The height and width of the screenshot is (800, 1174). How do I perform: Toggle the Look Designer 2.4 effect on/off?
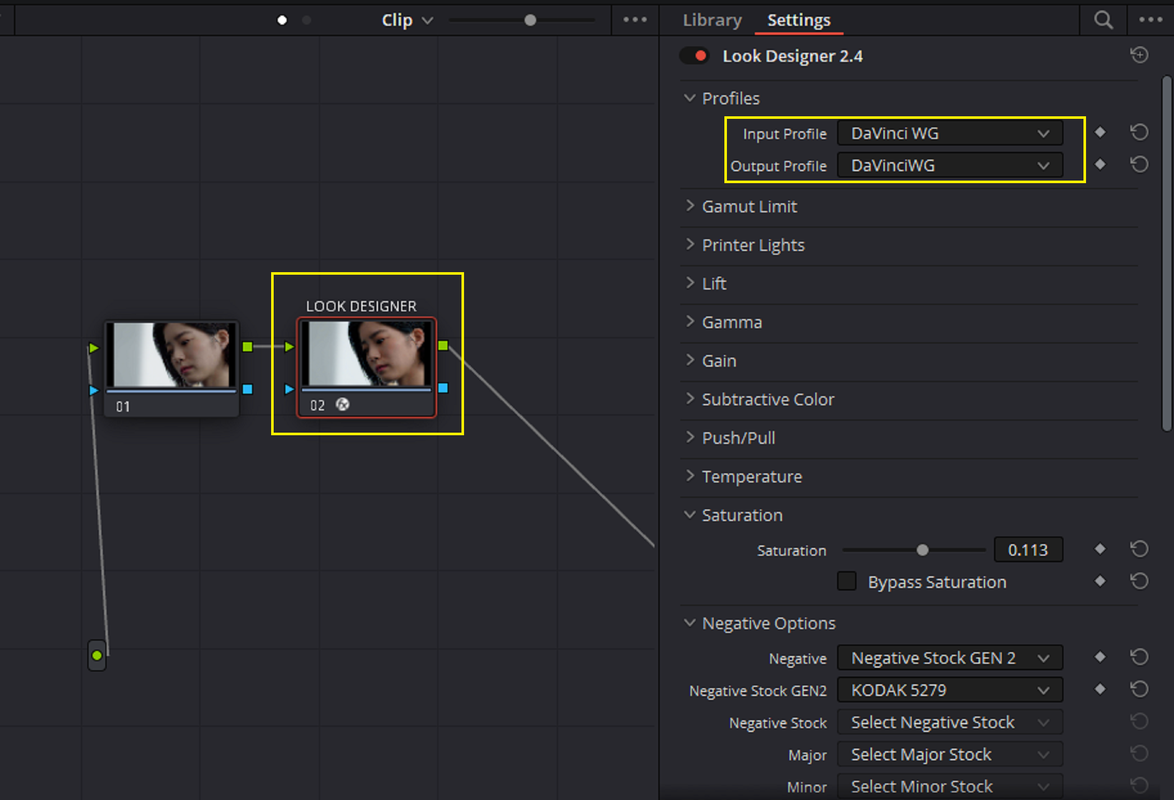694,55
